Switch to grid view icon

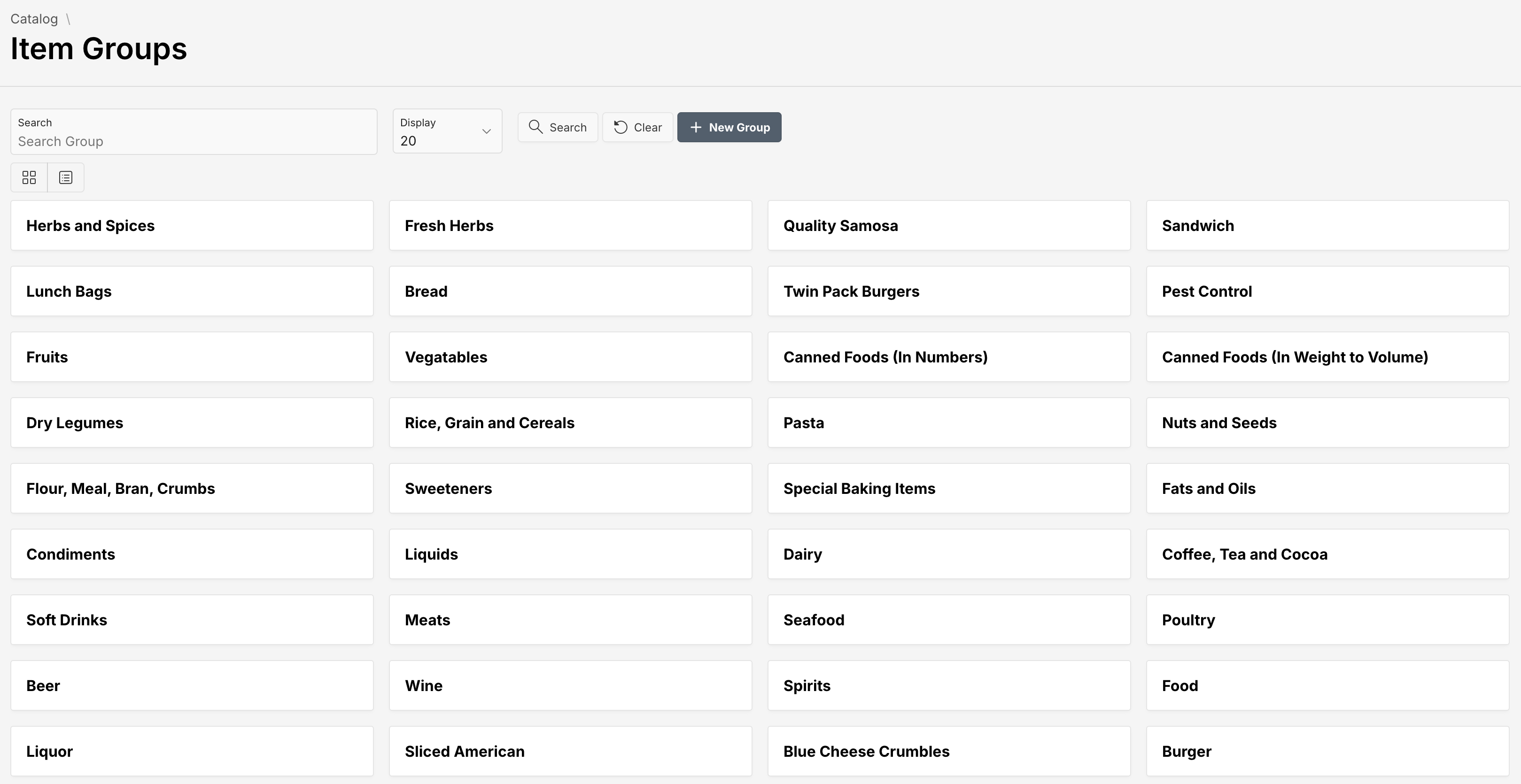click(29, 177)
